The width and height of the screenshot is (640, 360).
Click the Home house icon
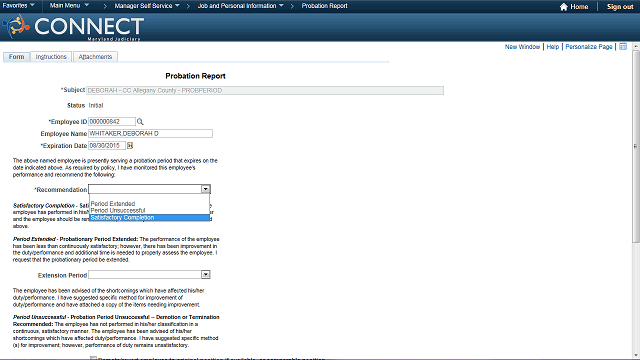564,7
